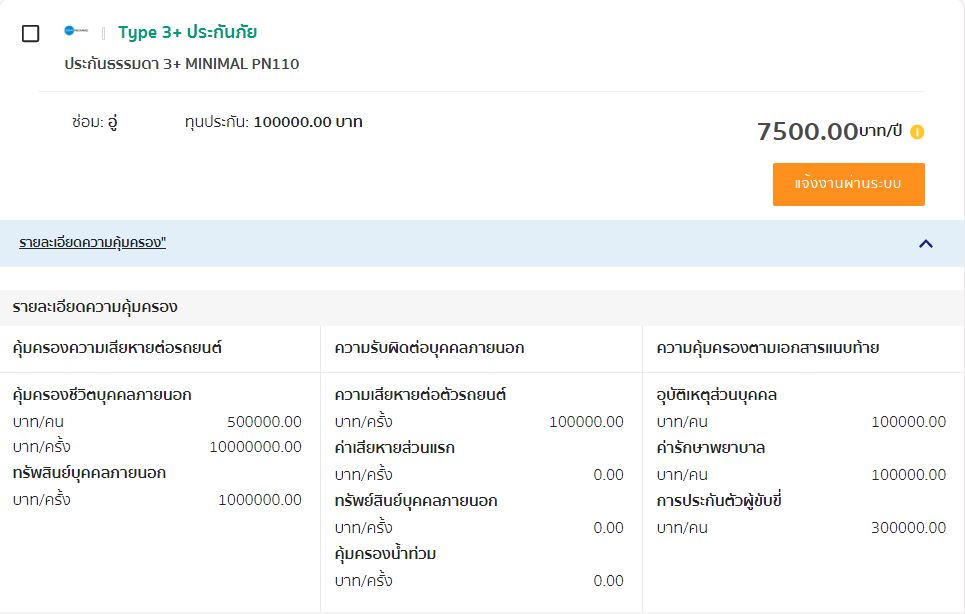This screenshot has width=965, height=614.
Task: Click the อุบัติเหตุส่วนบุคคล personal accident label
Action: (716, 395)
